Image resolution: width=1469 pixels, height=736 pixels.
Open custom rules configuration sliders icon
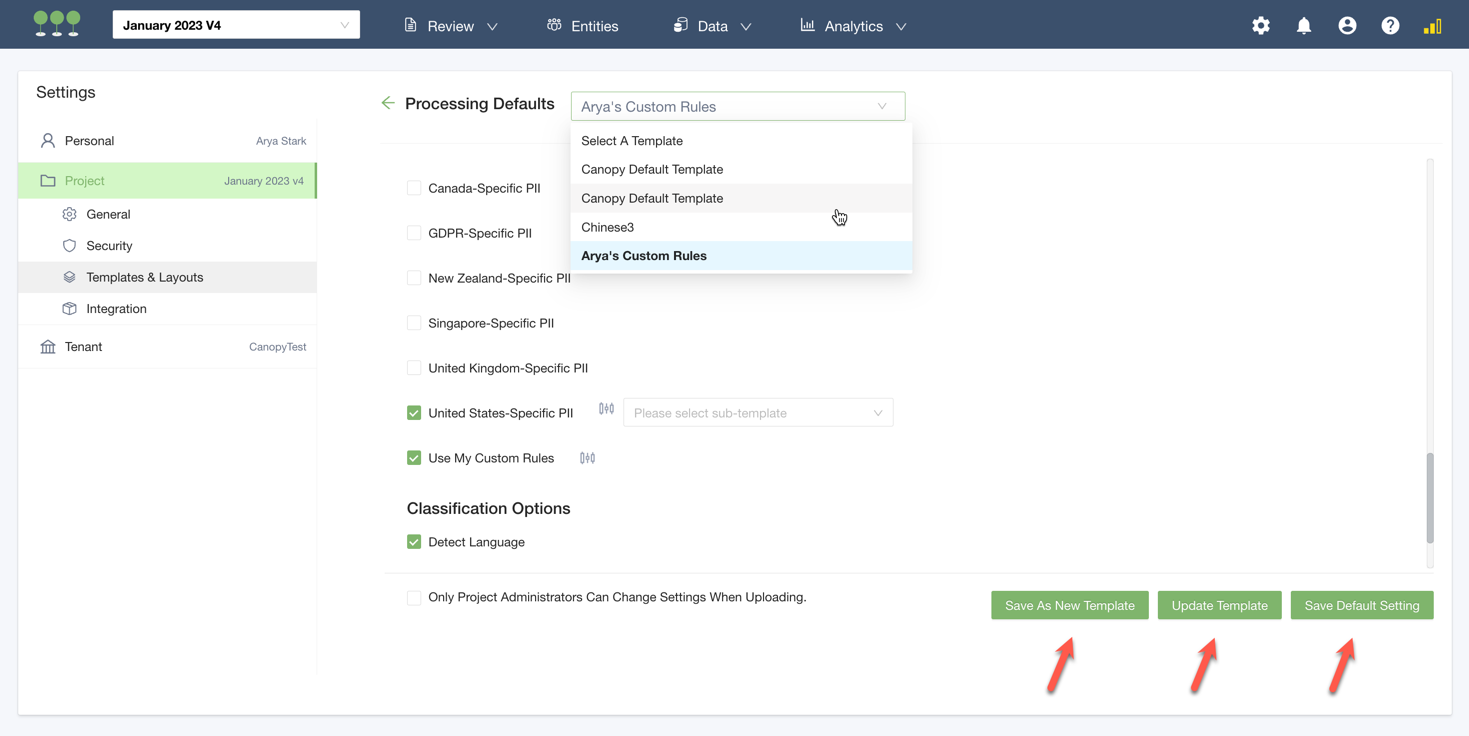[587, 458]
